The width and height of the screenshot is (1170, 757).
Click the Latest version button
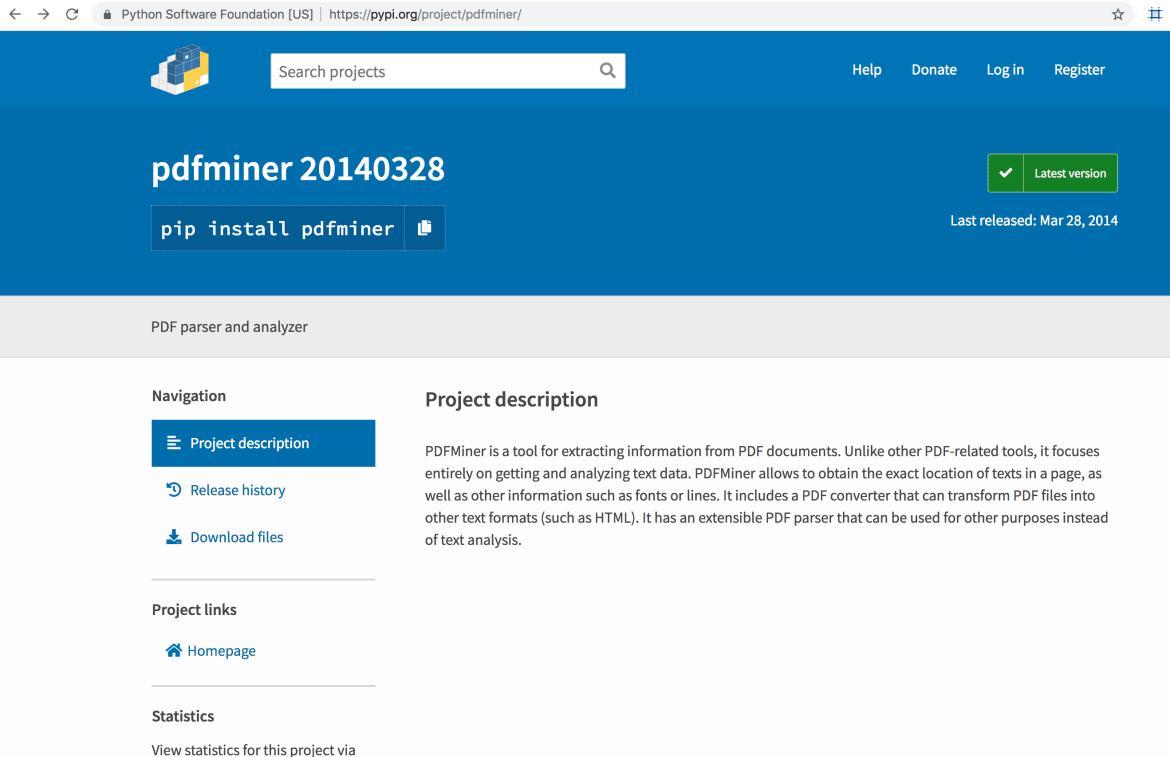[1053, 173]
